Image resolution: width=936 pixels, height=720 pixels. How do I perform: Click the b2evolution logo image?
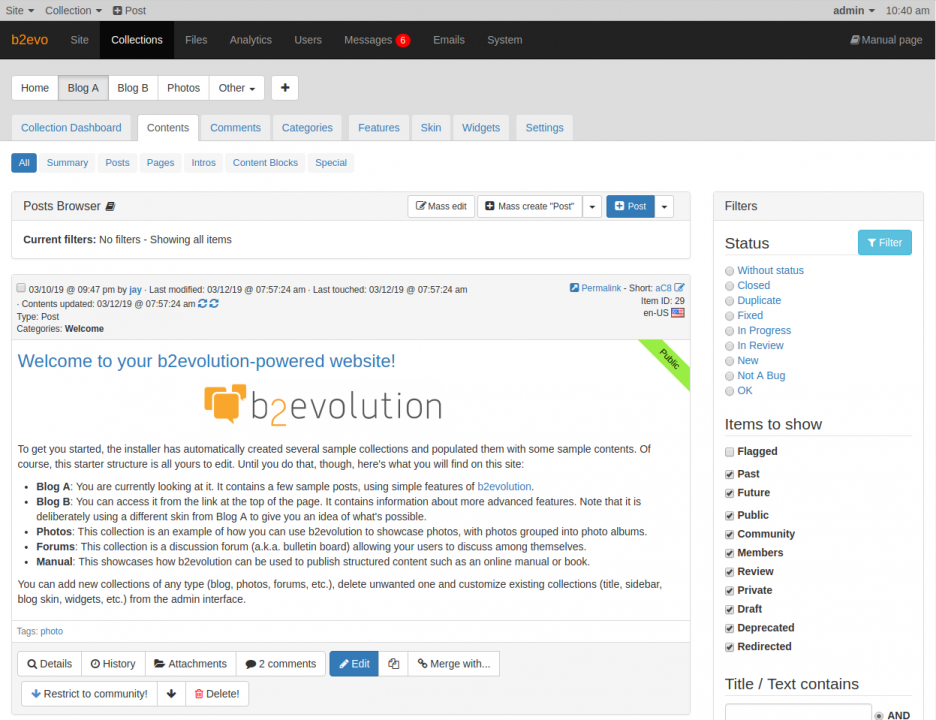pos(323,405)
